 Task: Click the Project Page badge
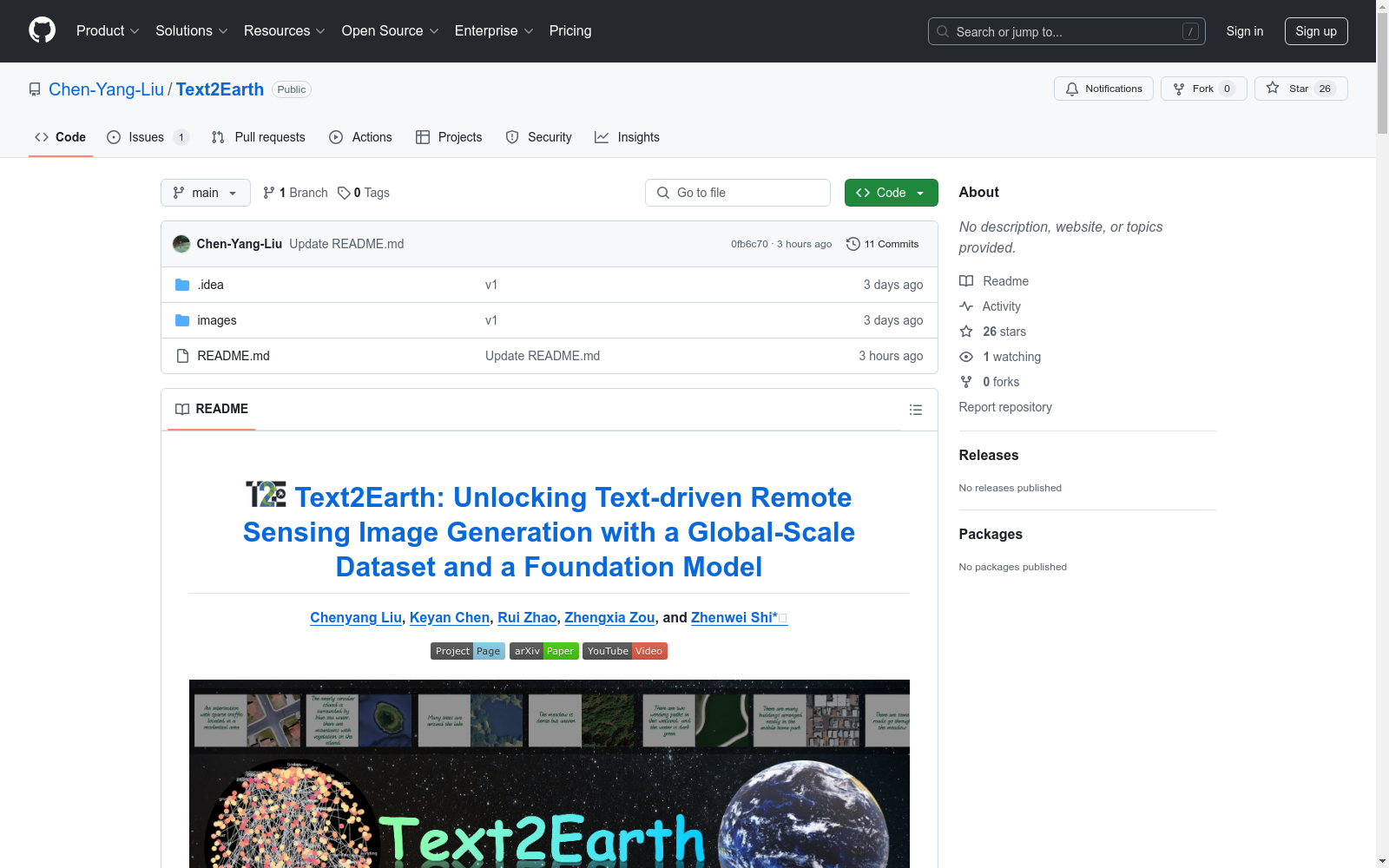tap(468, 651)
